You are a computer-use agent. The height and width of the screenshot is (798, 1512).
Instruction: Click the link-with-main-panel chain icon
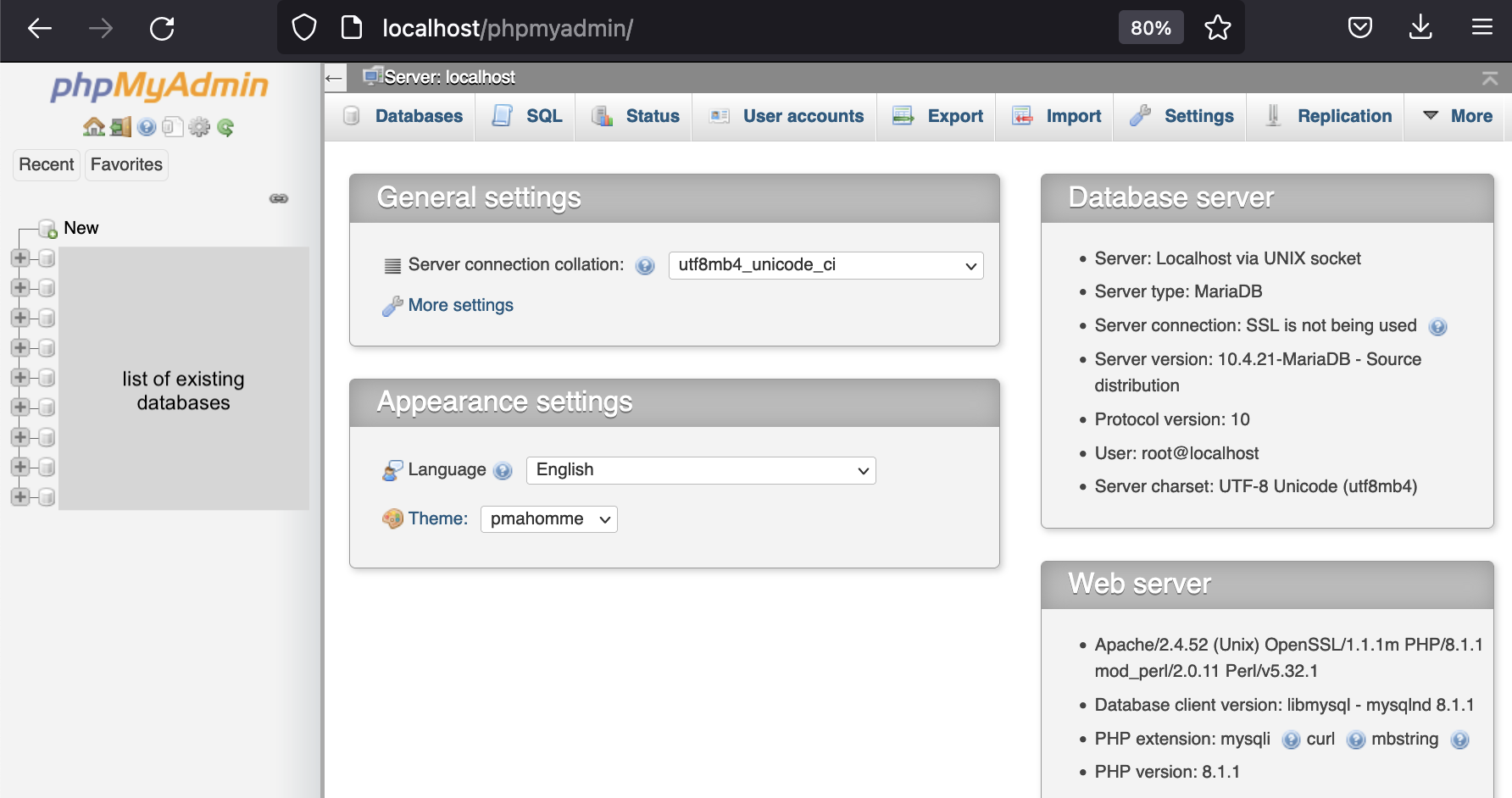[x=279, y=198]
